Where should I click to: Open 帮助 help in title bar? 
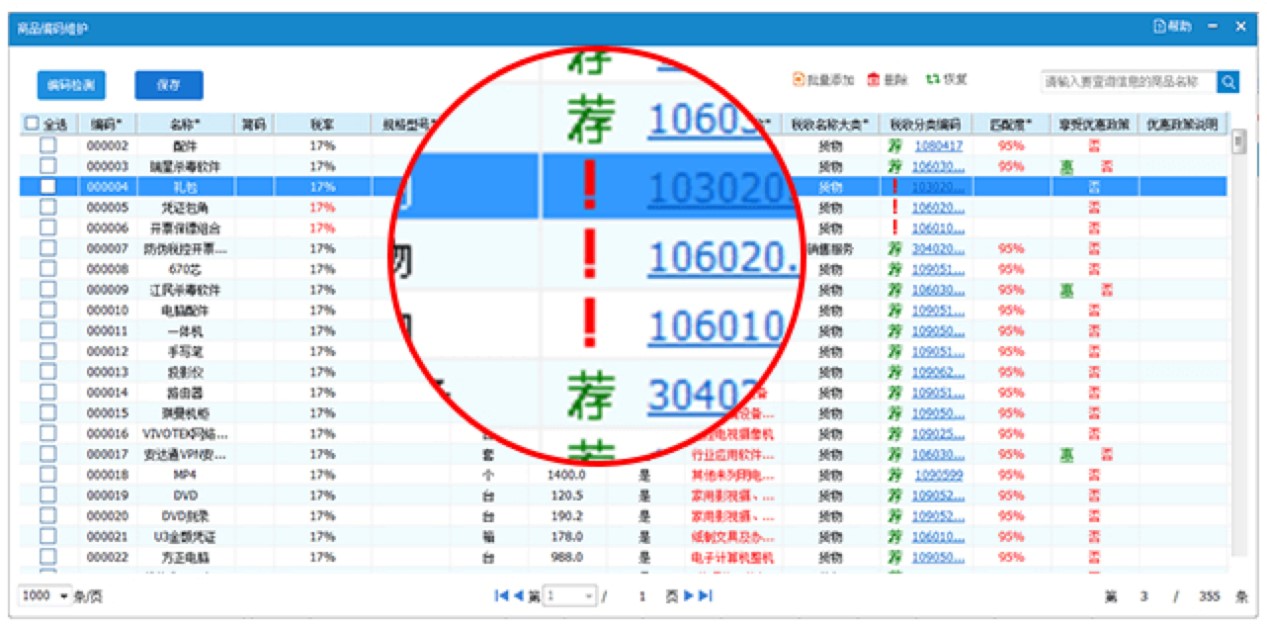(x=1173, y=27)
